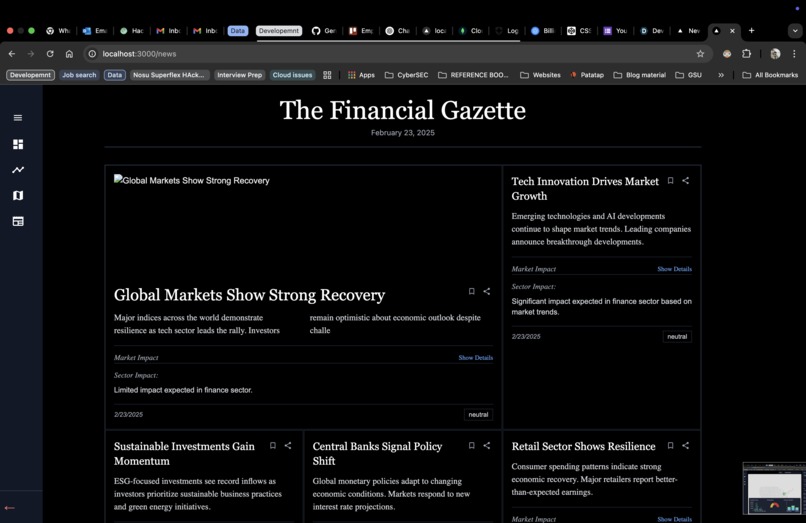This screenshot has height=523, width=806.
Task: Open the tab groups grid icon in bookmarks bar
Action: 327,75
